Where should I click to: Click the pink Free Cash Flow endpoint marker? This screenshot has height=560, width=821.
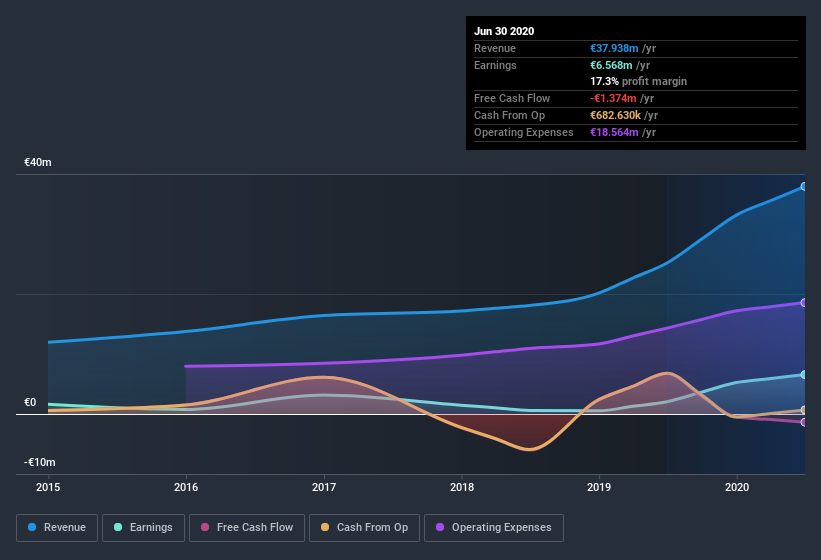[804, 422]
